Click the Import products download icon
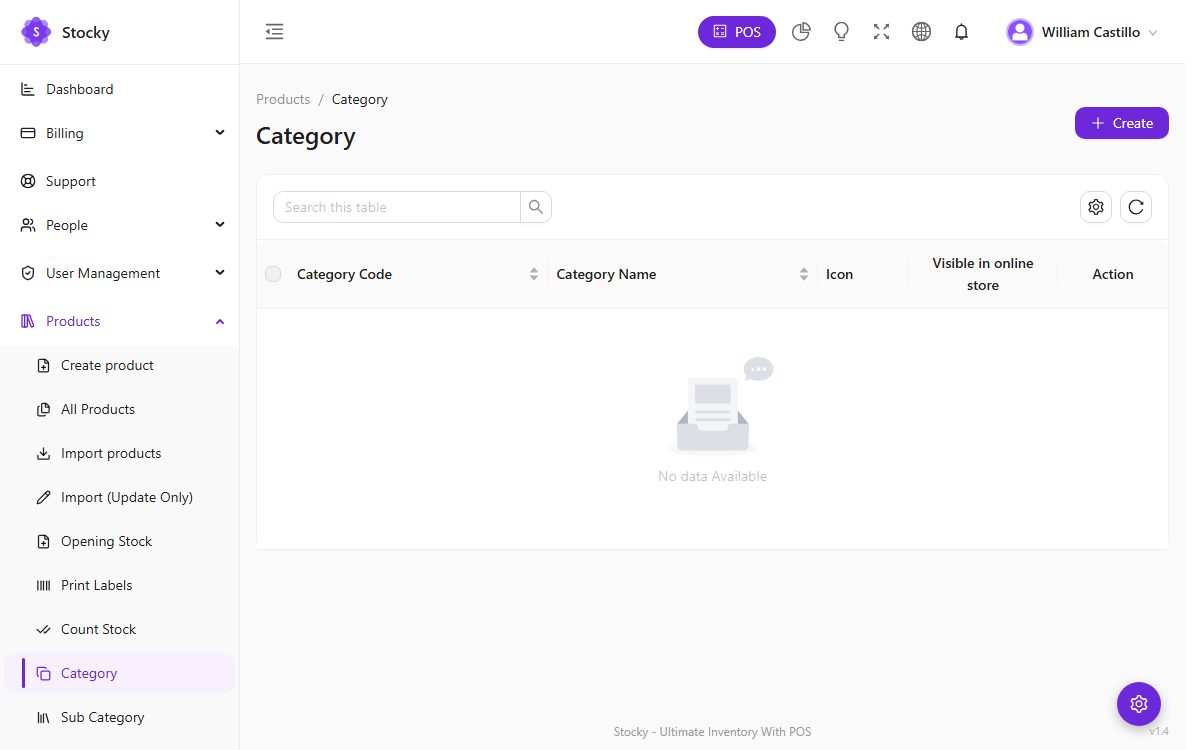The image size is (1200, 750). coord(43,453)
